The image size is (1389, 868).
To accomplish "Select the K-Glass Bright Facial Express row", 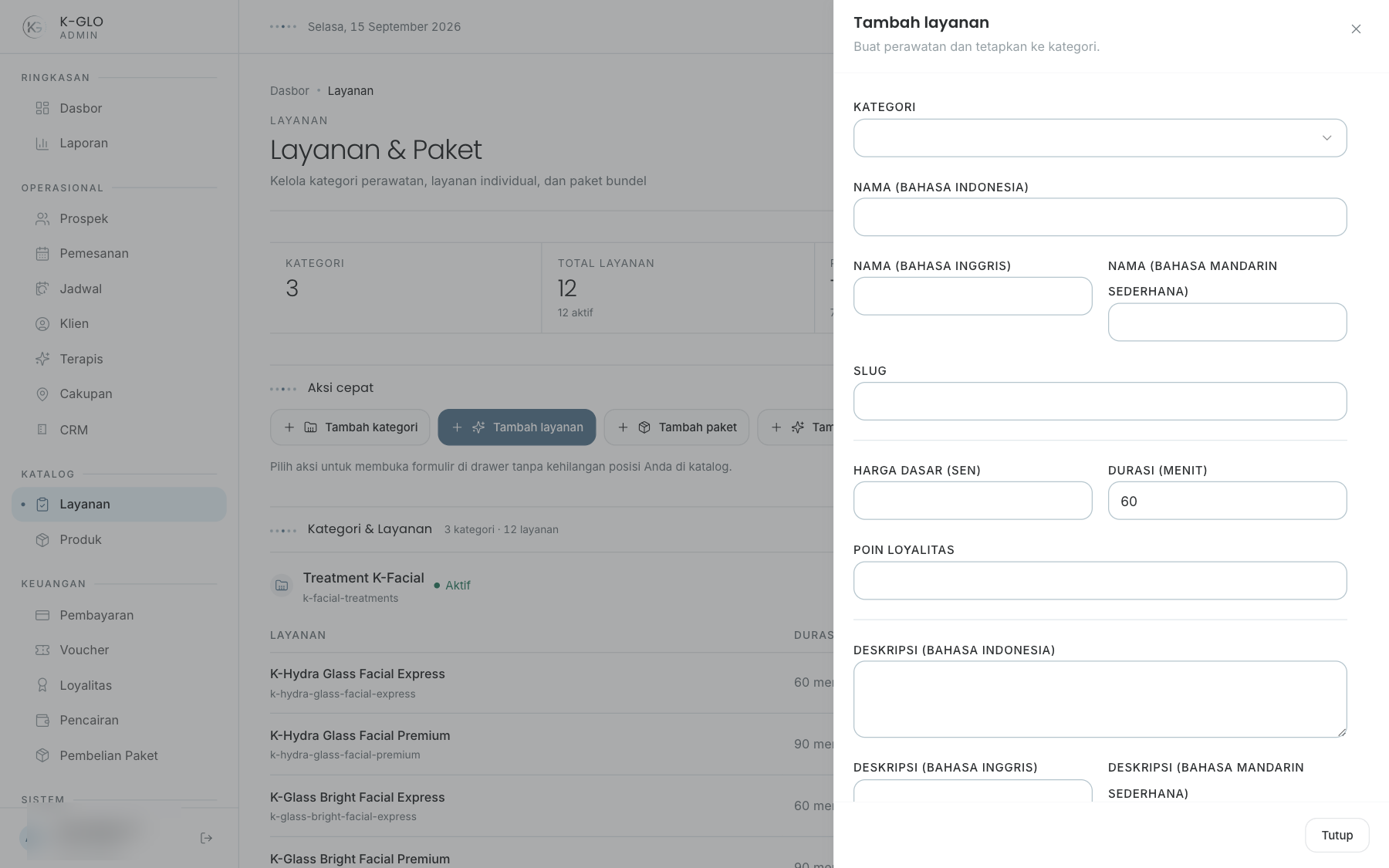I will coord(552,806).
